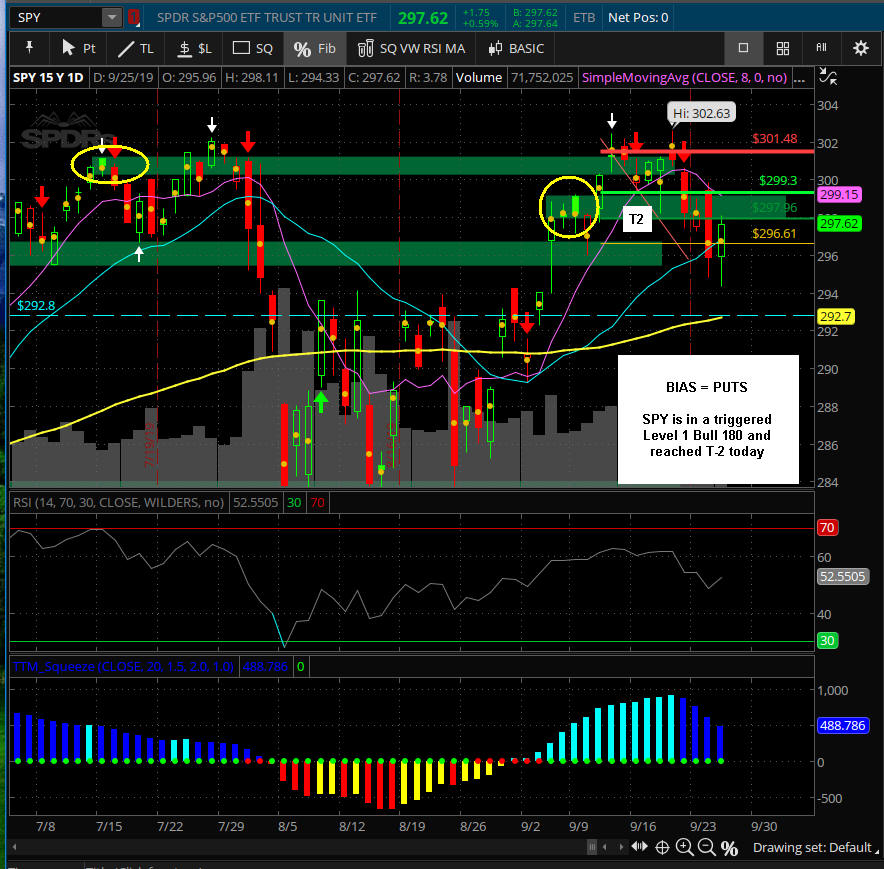Select the $L price level tool
Viewport: 884px width, 869px height.
(x=193, y=48)
